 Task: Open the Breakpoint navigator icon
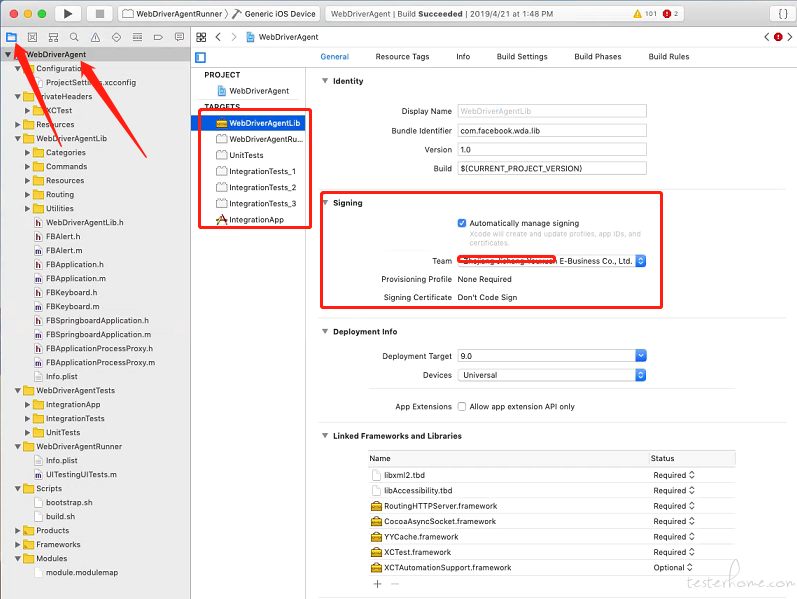pyautogui.click(x=158, y=37)
